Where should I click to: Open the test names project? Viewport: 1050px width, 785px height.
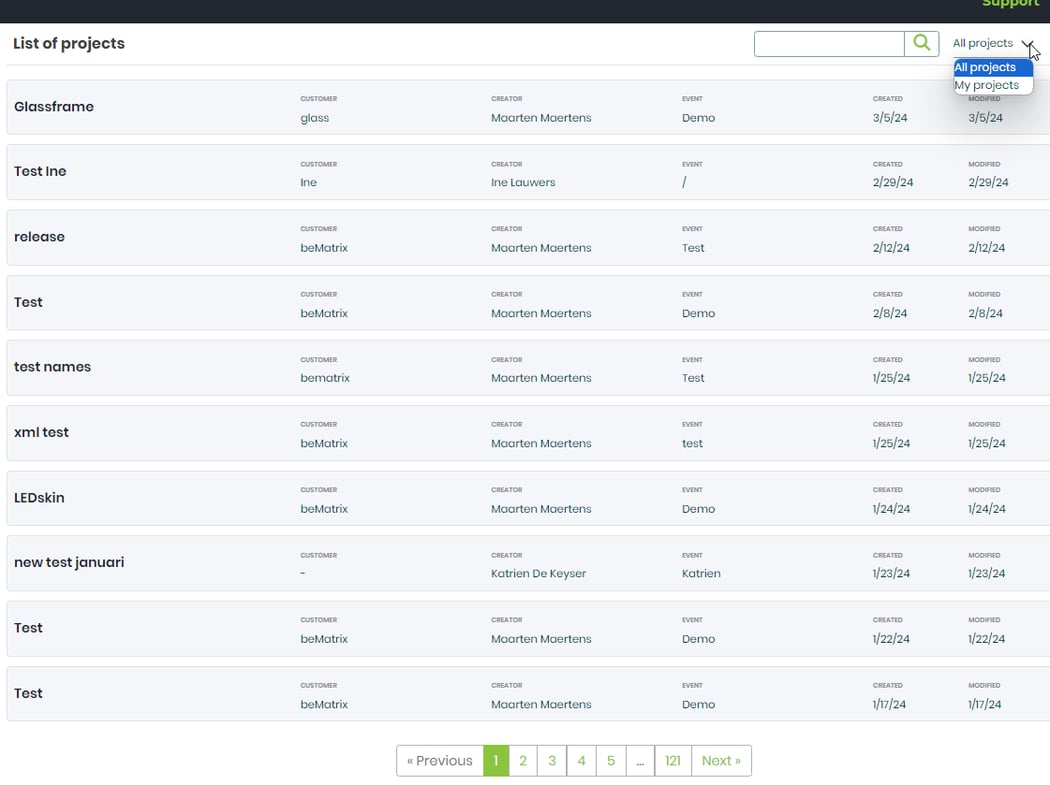[x=52, y=367]
